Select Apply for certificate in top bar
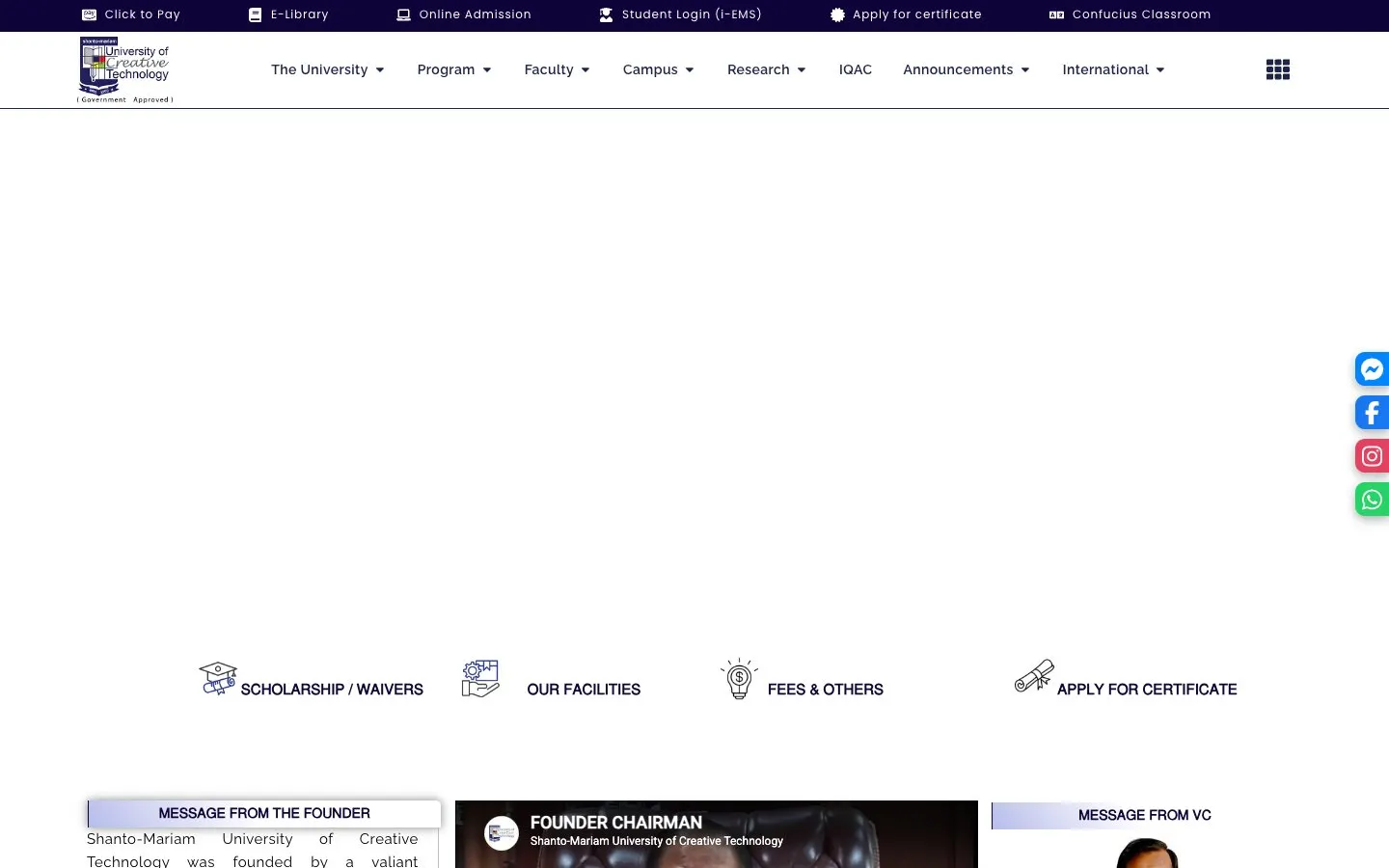The height and width of the screenshot is (868, 1389). click(917, 14)
